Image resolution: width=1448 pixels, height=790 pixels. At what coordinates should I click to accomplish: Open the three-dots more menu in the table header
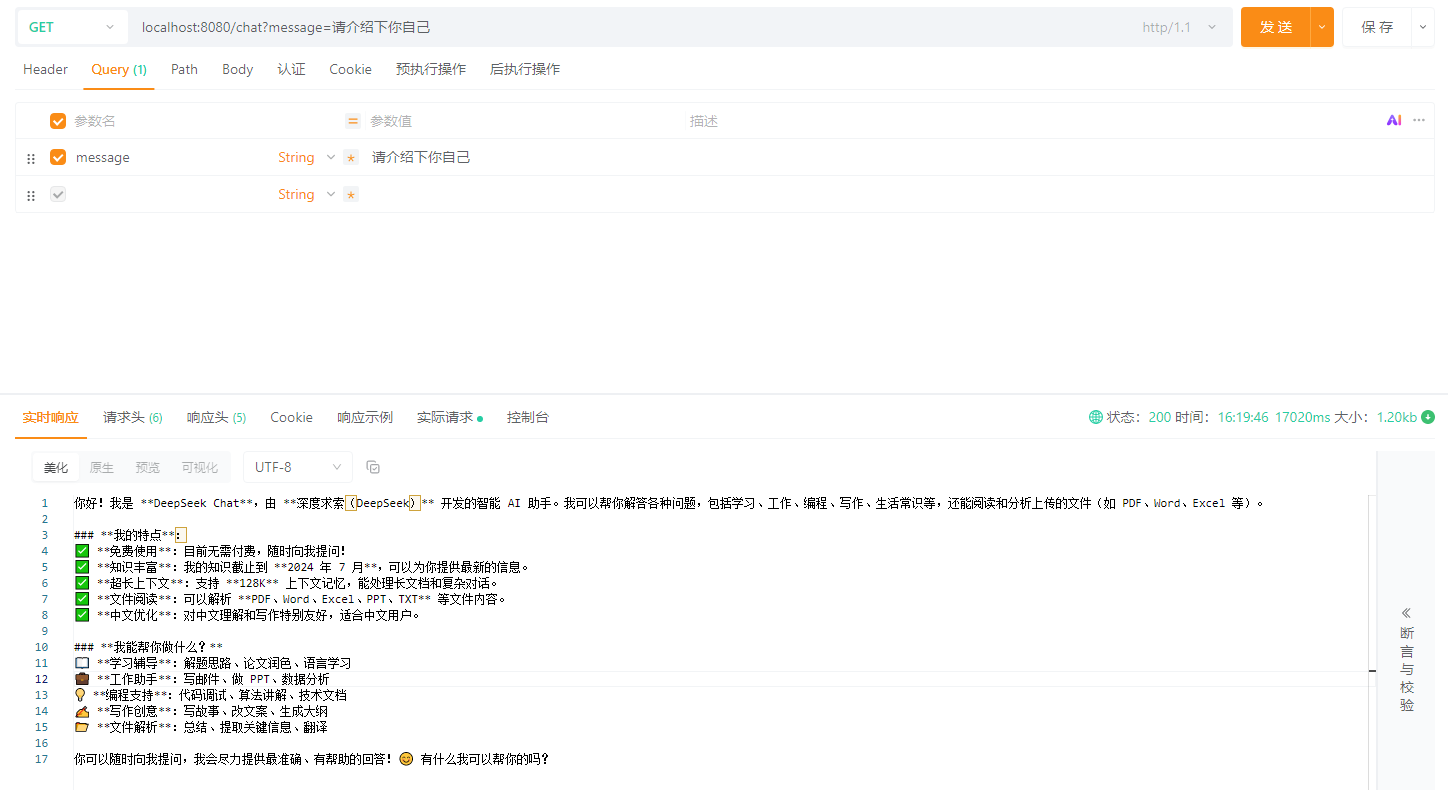pyautogui.click(x=1419, y=120)
